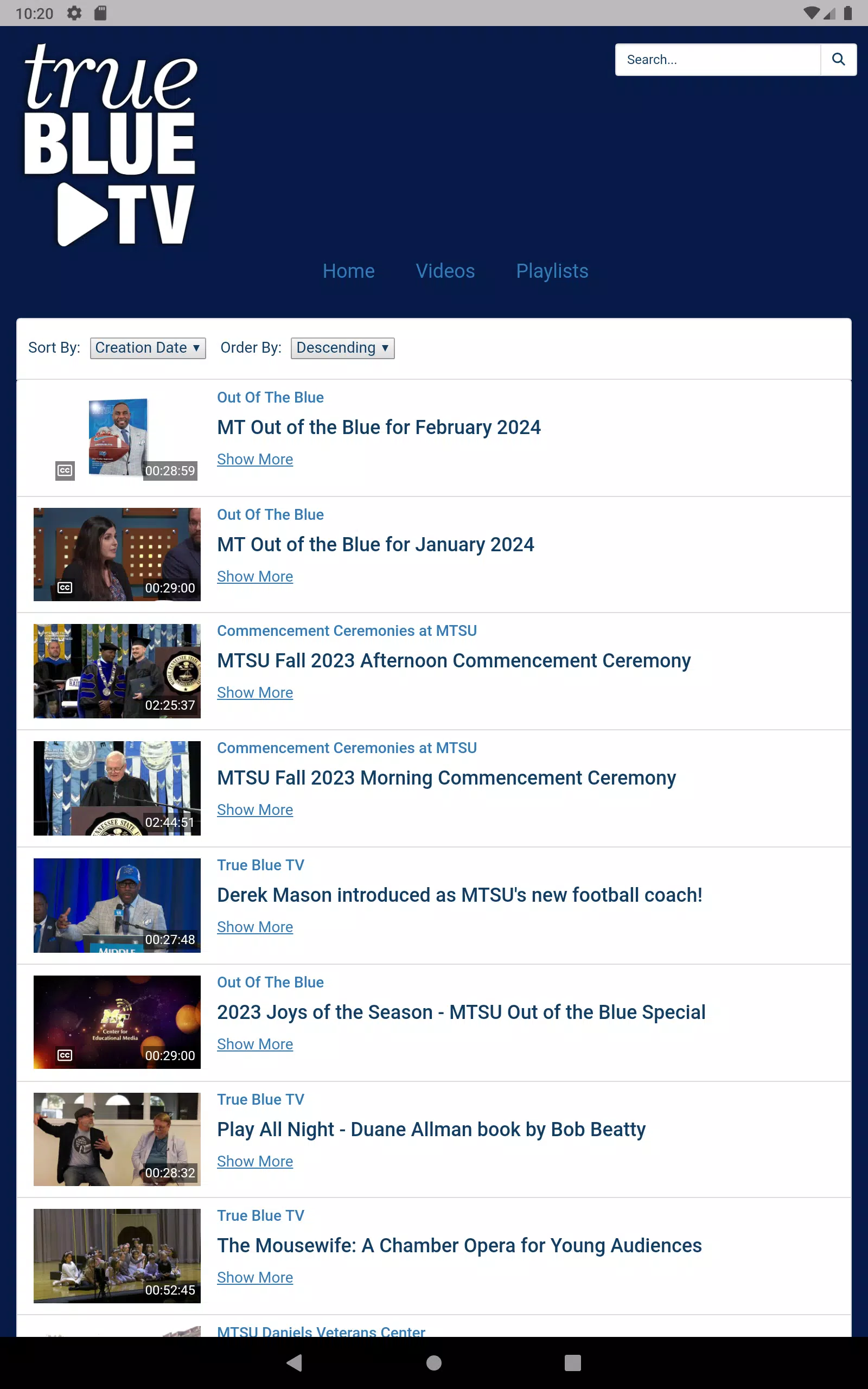Tap the SD card icon in the status bar

[x=100, y=12]
